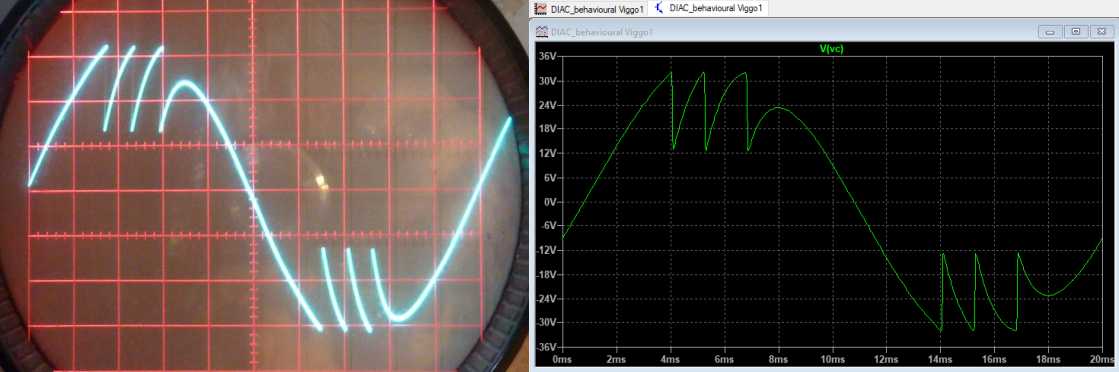Click the -36V label on vertical axis
Image resolution: width=1119 pixels, height=372 pixels.
tap(547, 347)
